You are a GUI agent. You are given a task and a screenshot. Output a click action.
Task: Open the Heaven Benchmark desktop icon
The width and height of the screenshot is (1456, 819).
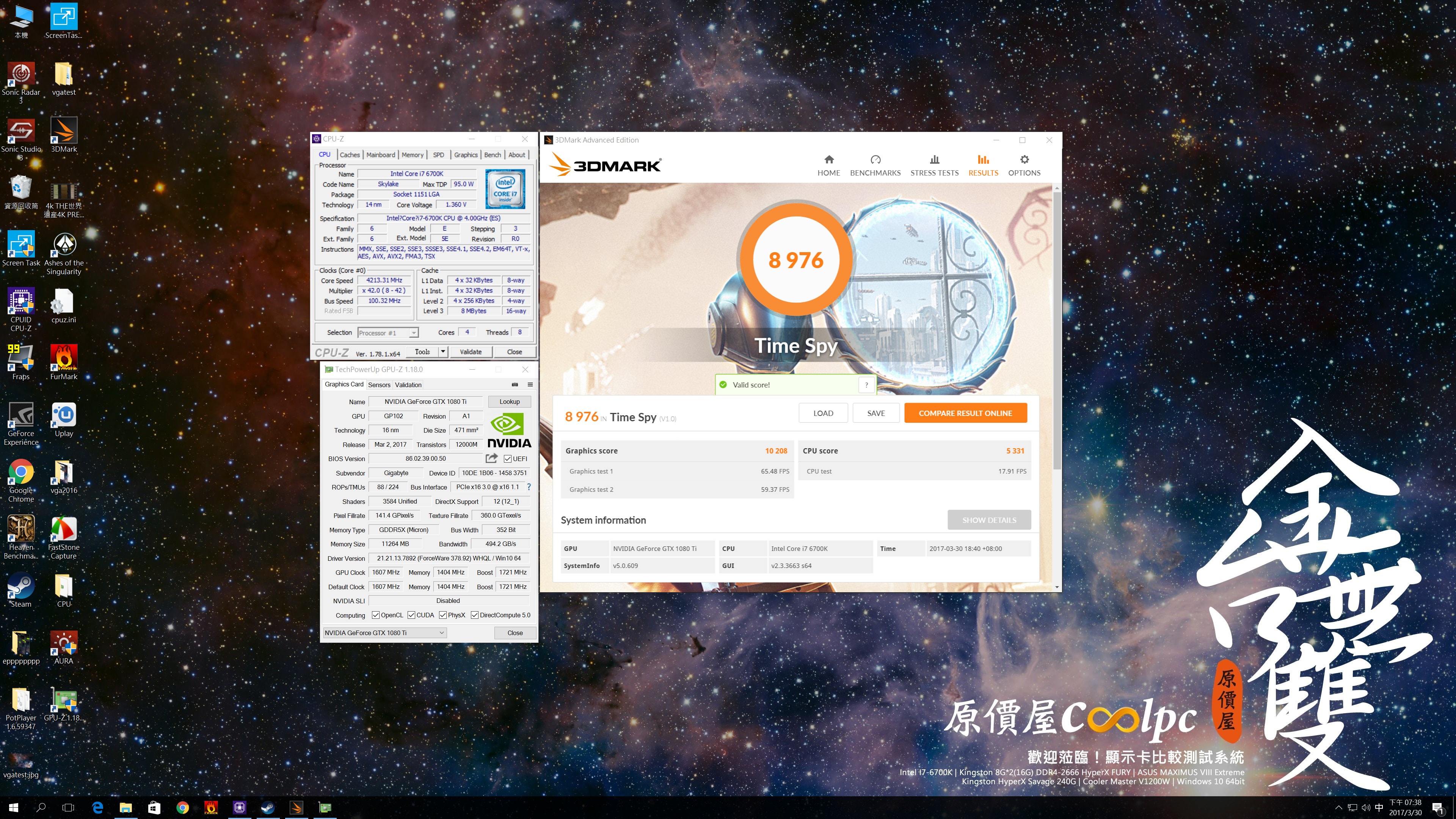[x=21, y=538]
